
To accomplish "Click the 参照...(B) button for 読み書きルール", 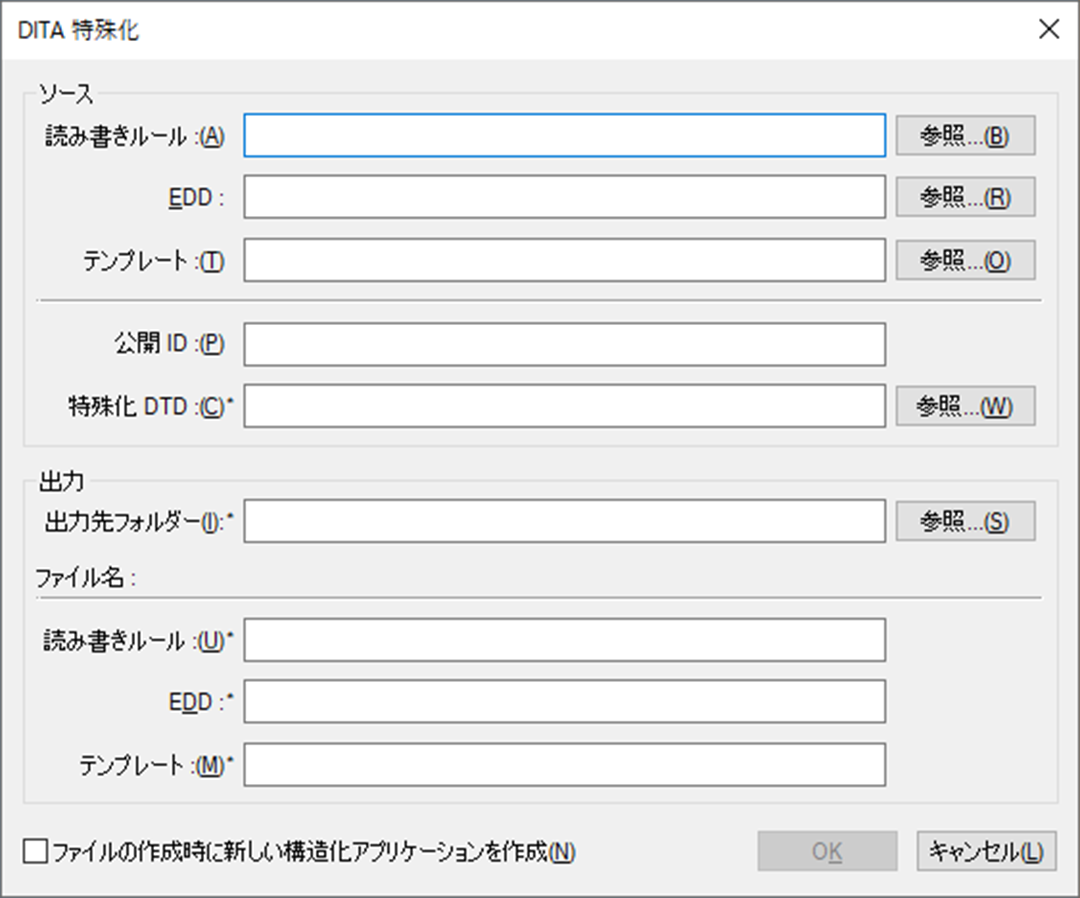I will pyautogui.click(x=964, y=136).
